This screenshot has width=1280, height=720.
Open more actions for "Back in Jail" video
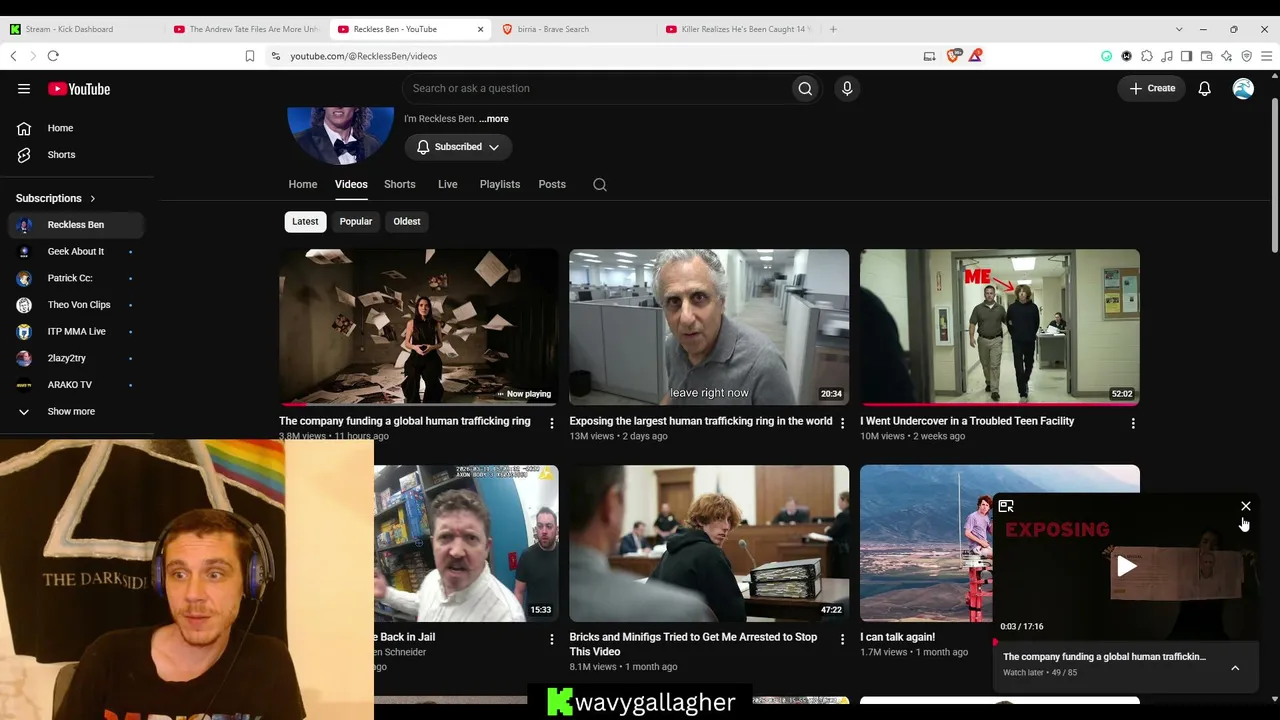pyautogui.click(x=551, y=639)
